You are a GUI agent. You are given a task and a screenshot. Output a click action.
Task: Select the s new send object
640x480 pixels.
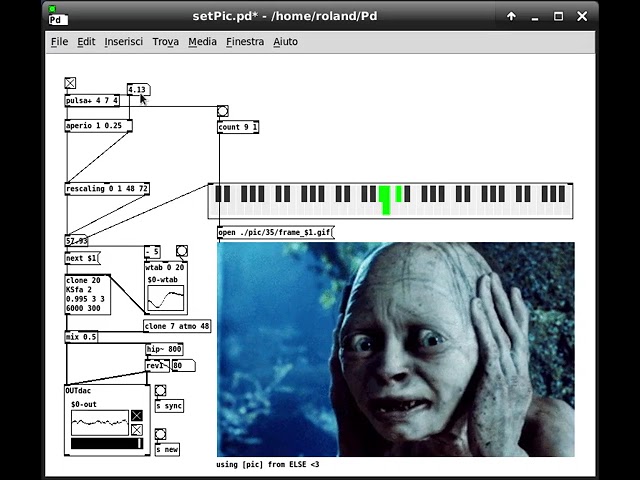pyautogui.click(x=167, y=450)
